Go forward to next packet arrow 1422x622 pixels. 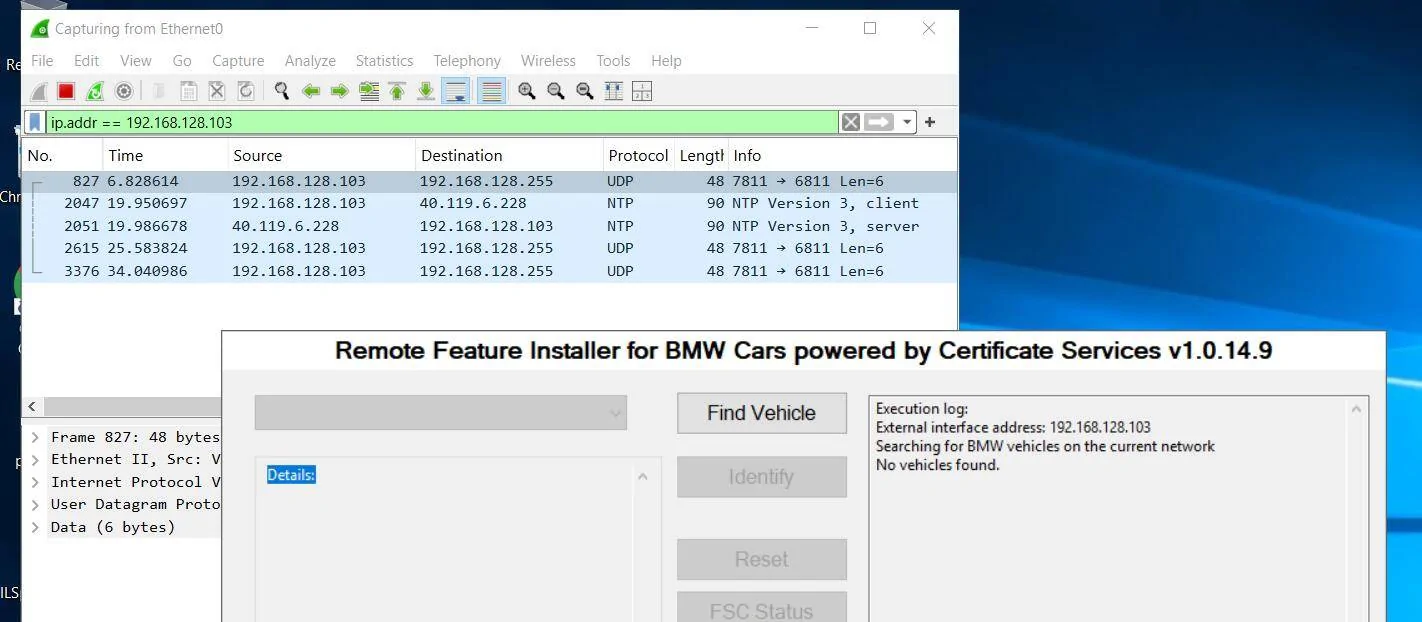[x=340, y=91]
